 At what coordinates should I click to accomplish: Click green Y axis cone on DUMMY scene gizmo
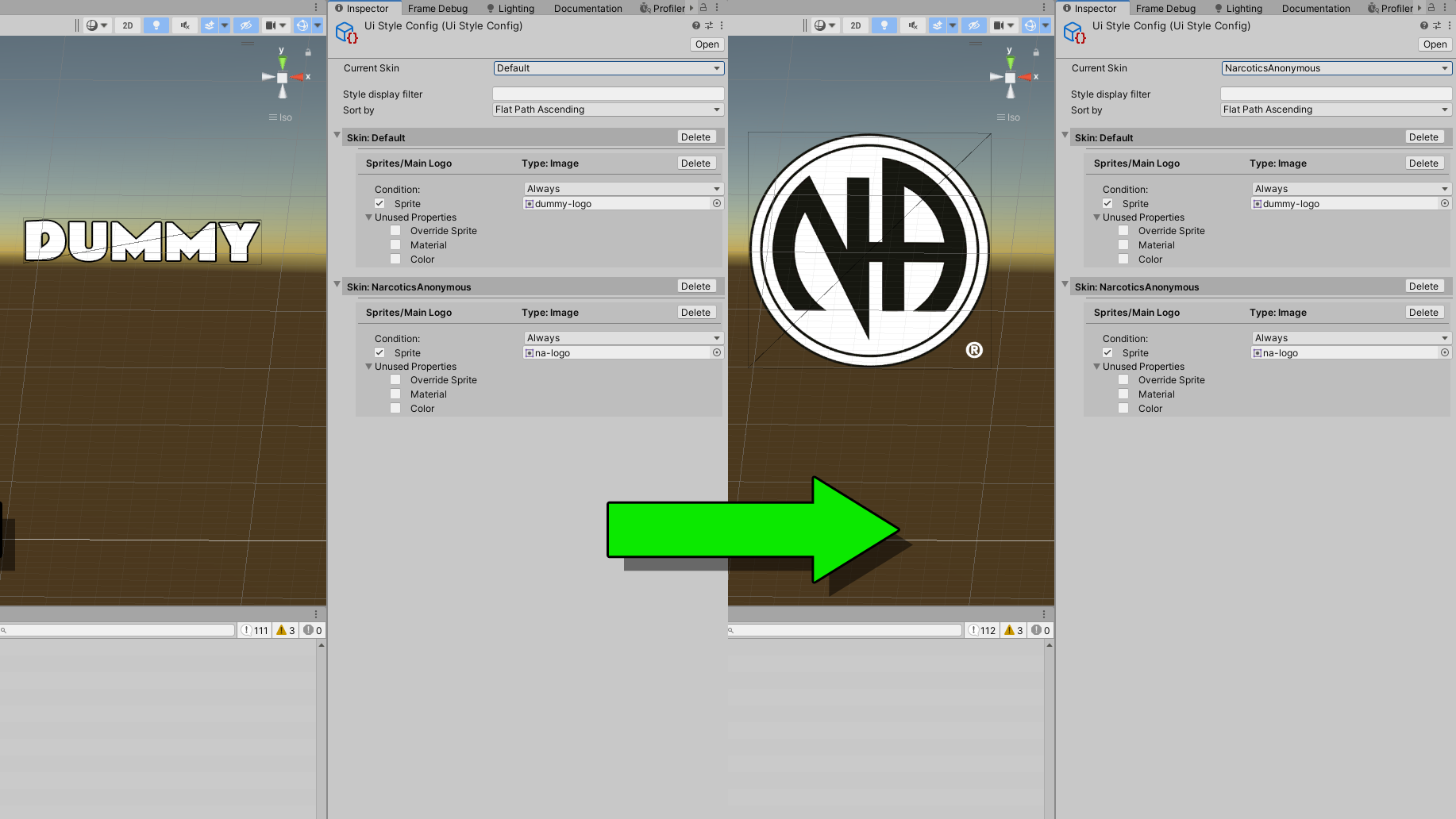coord(282,62)
